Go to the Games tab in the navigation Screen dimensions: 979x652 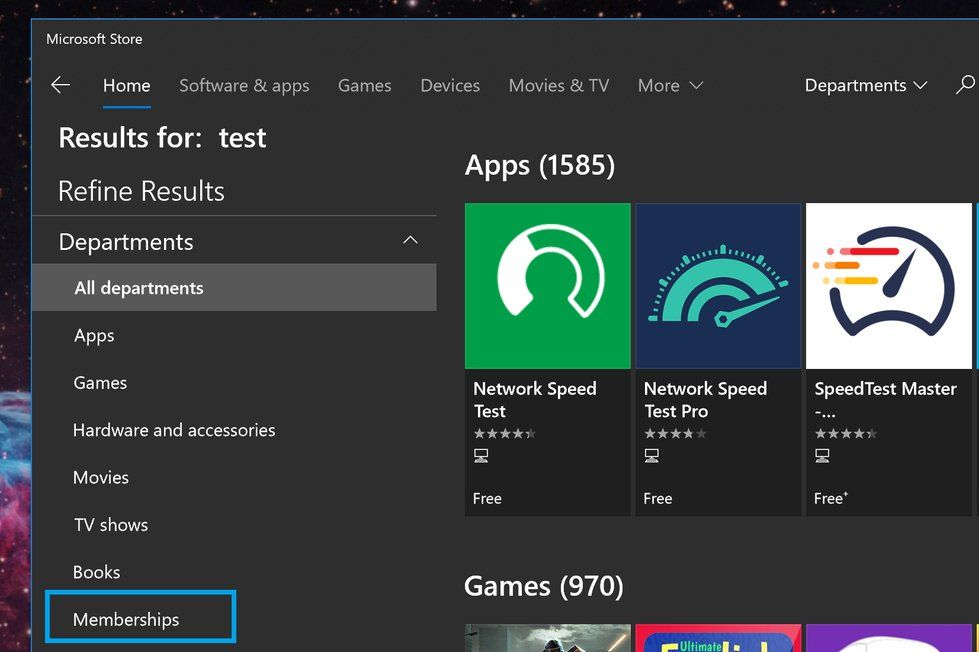364,86
